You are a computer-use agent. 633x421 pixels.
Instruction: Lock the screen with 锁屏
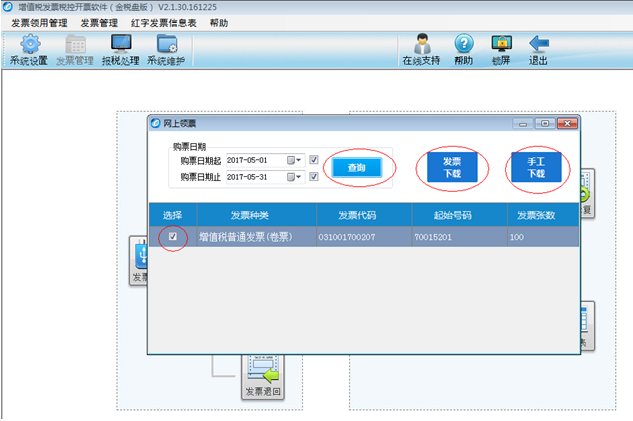pyautogui.click(x=501, y=49)
